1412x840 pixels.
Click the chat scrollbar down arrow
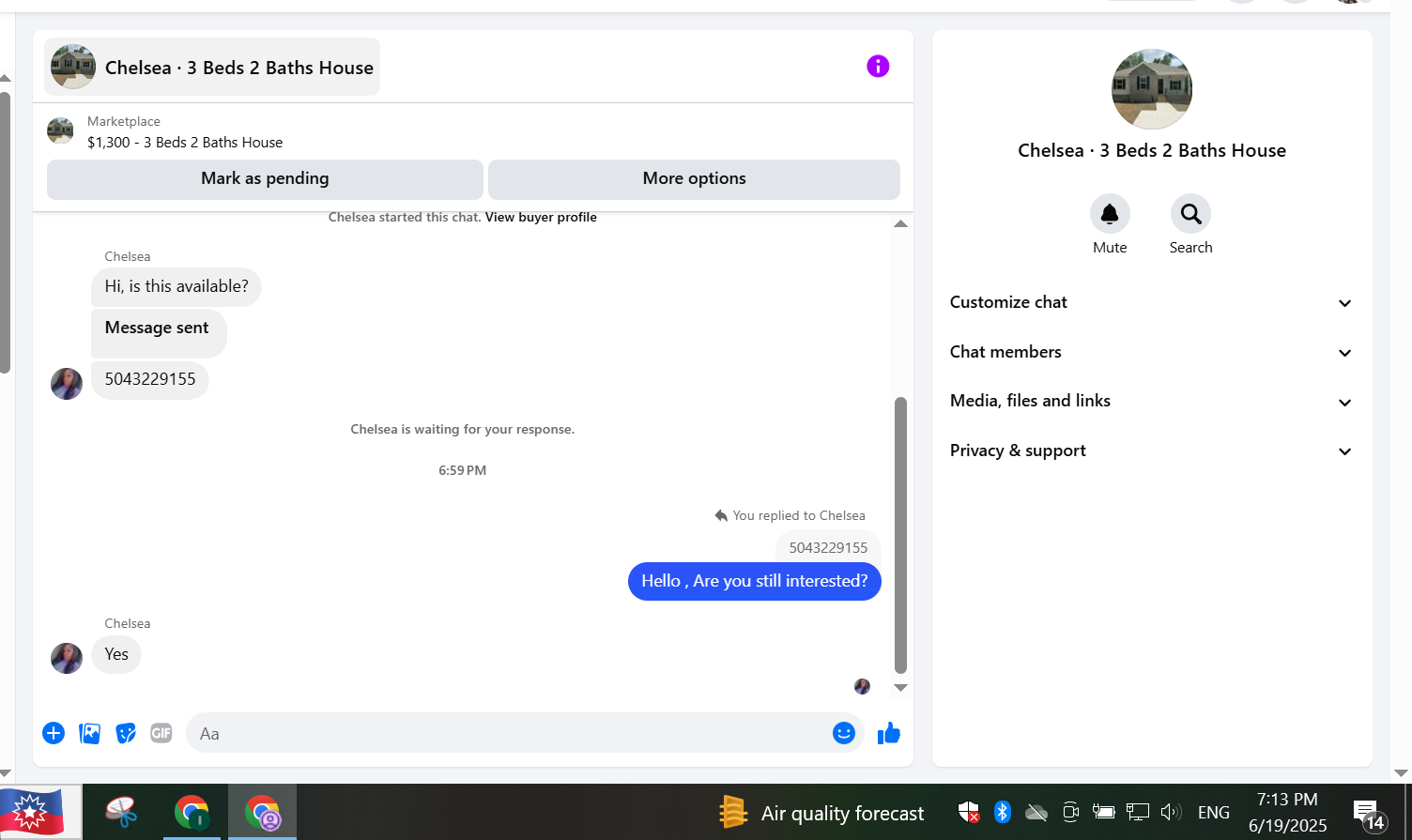[x=900, y=688]
